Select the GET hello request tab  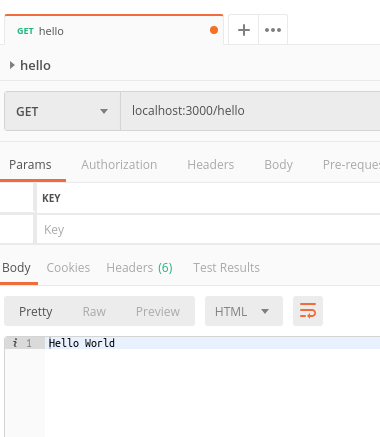(114, 30)
